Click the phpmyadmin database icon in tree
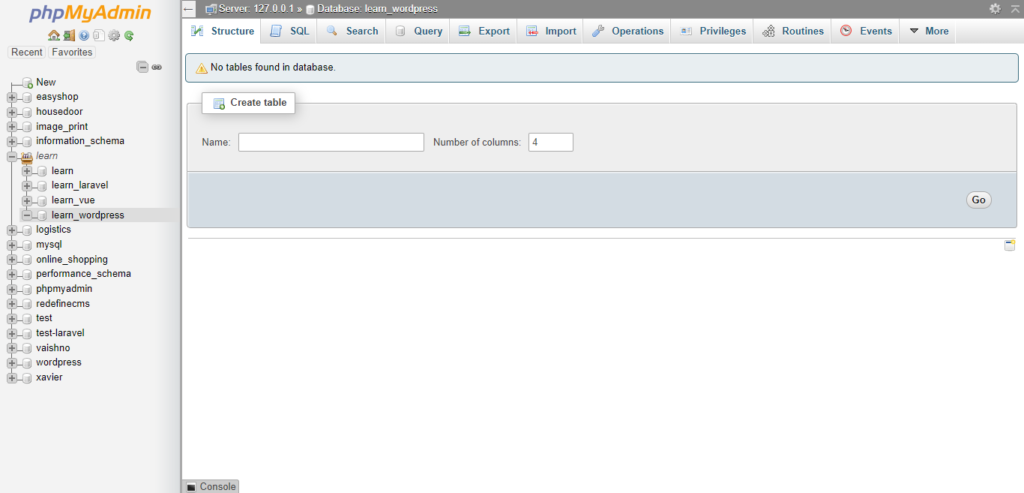This screenshot has height=493, width=1024. [27, 289]
